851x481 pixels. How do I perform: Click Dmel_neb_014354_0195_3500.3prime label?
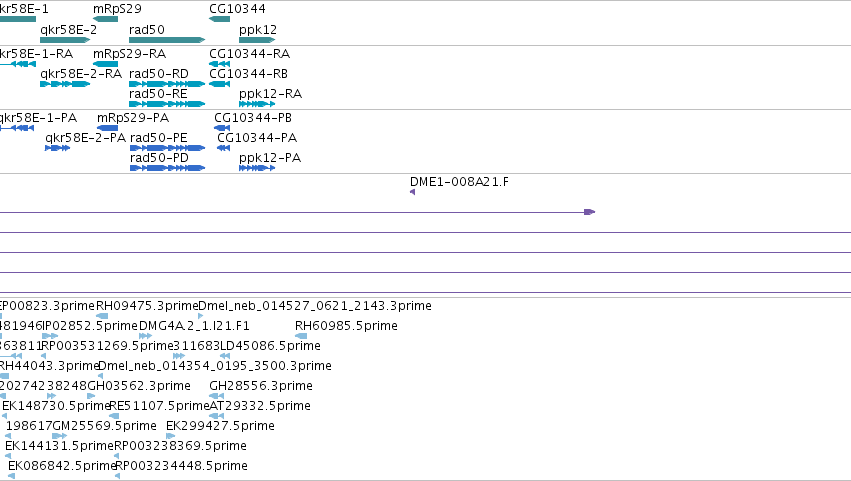[215, 366]
